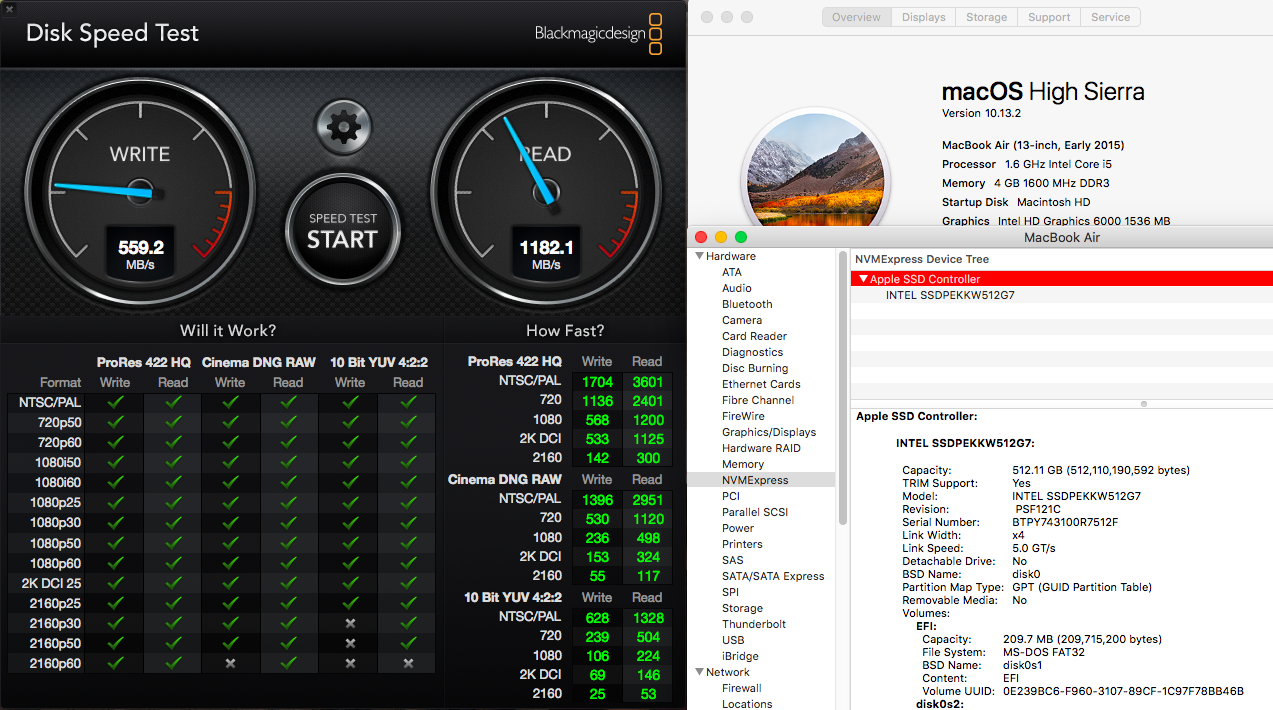The width and height of the screenshot is (1273, 710).
Task: Select Power in the sidebar
Action: tap(738, 528)
